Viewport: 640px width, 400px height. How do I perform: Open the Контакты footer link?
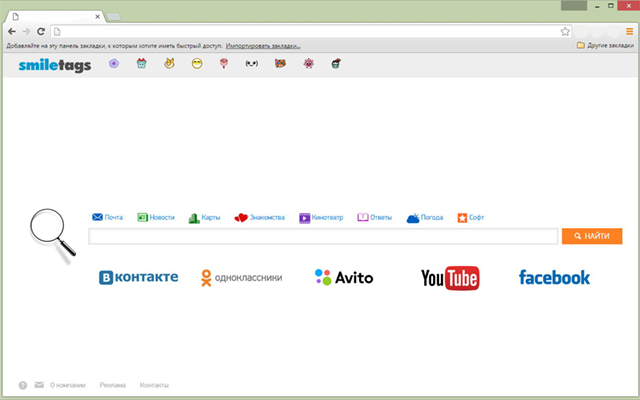(x=154, y=385)
